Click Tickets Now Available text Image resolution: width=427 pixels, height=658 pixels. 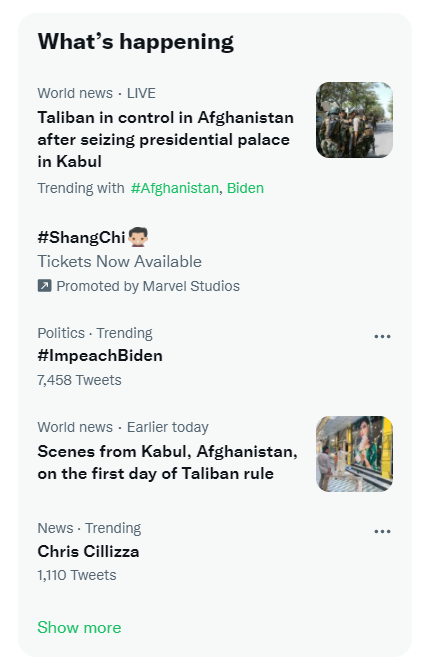point(120,261)
